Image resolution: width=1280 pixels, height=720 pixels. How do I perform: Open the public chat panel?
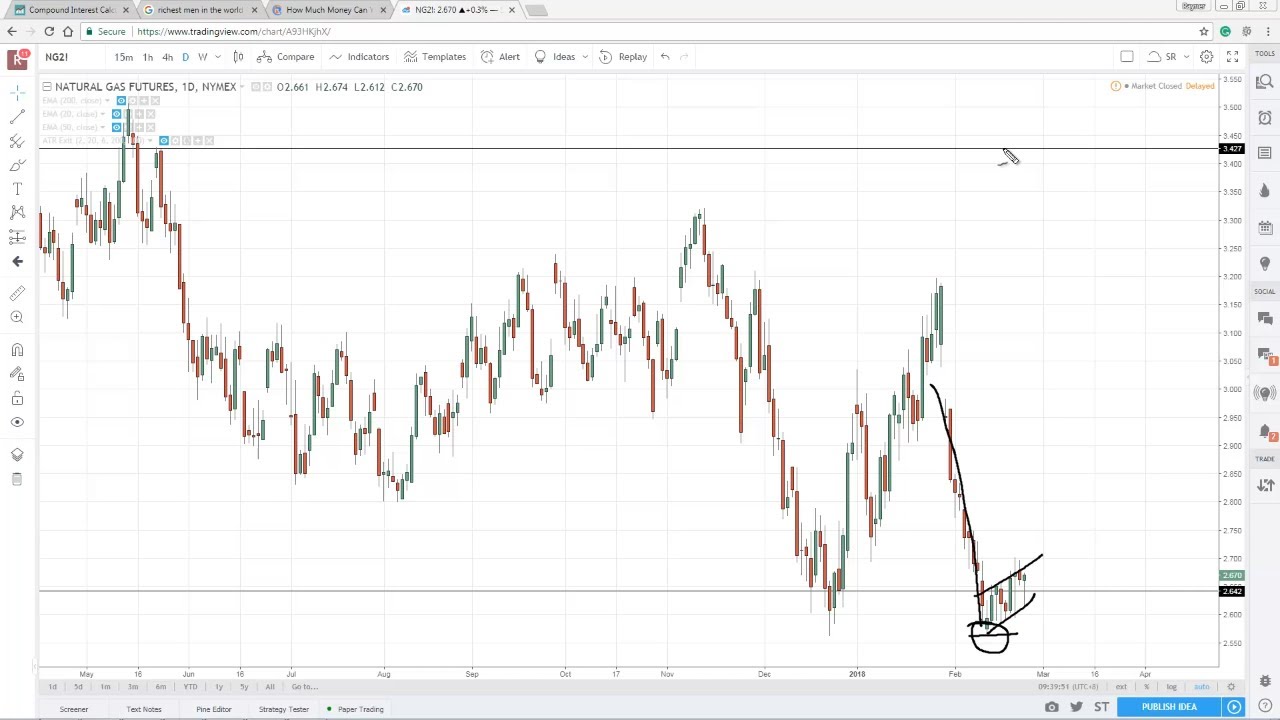coord(1265,319)
